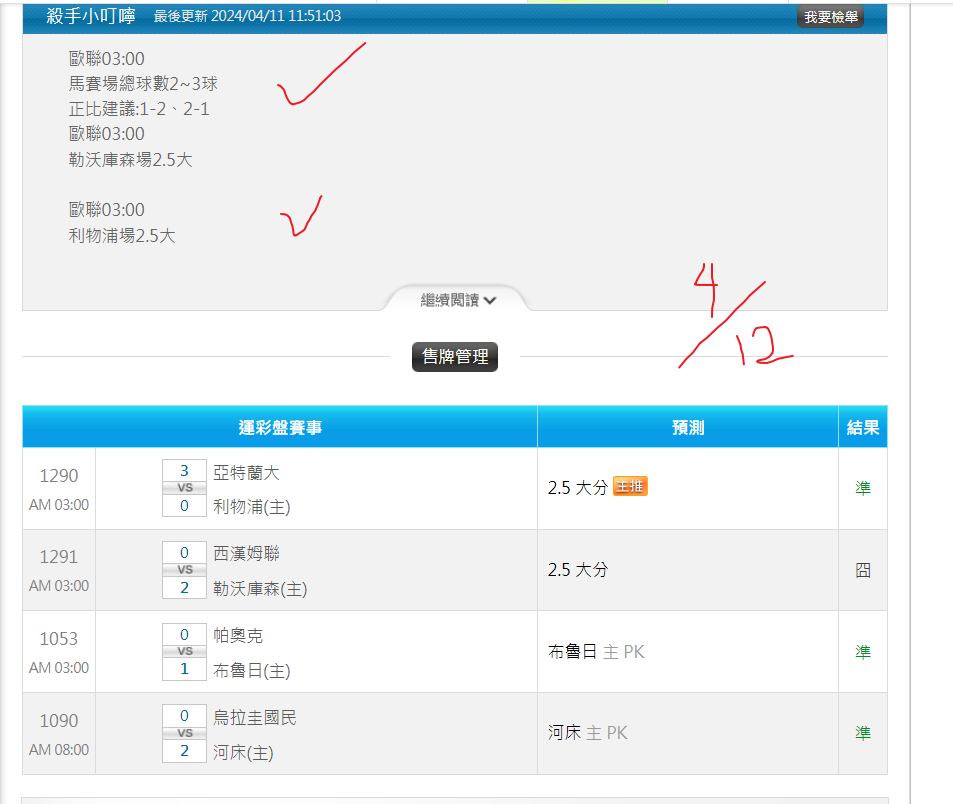The image size is (953, 804).
Task: Select the 預測 column header
Action: [688, 428]
